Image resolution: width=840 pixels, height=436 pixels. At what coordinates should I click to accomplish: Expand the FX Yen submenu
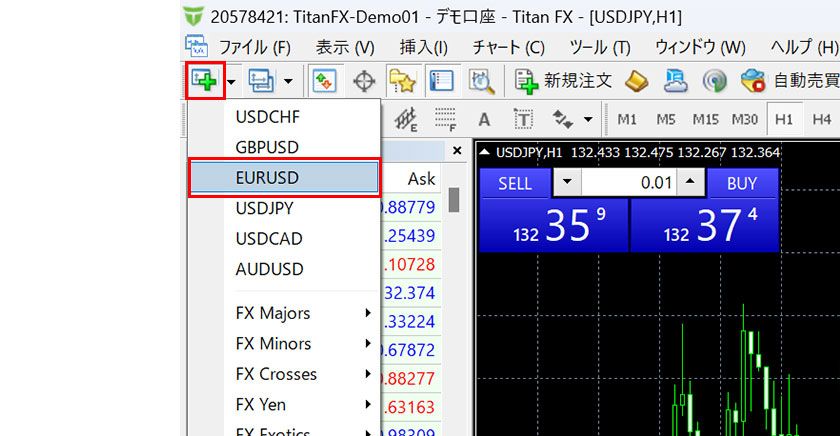pos(284,404)
